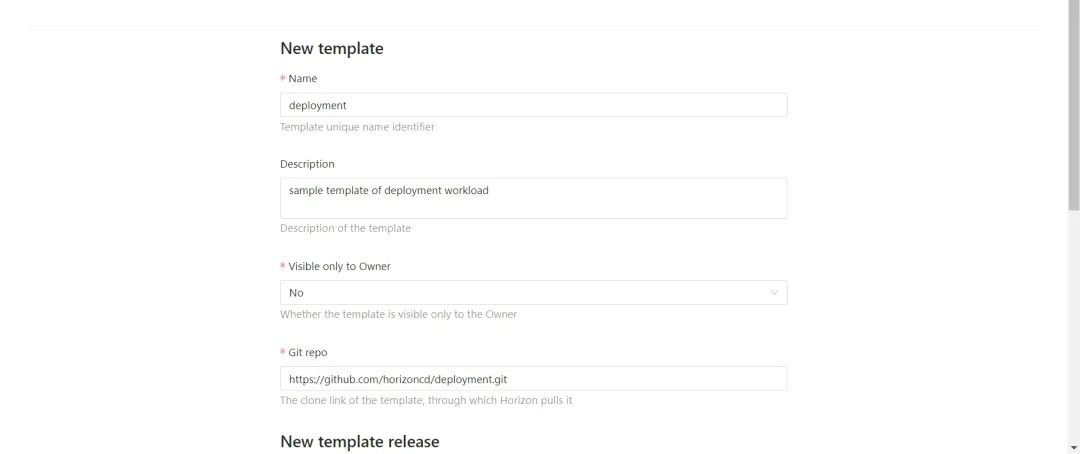Click the Visible only to Owner label
The width and height of the screenshot is (1080, 454).
tap(339, 266)
